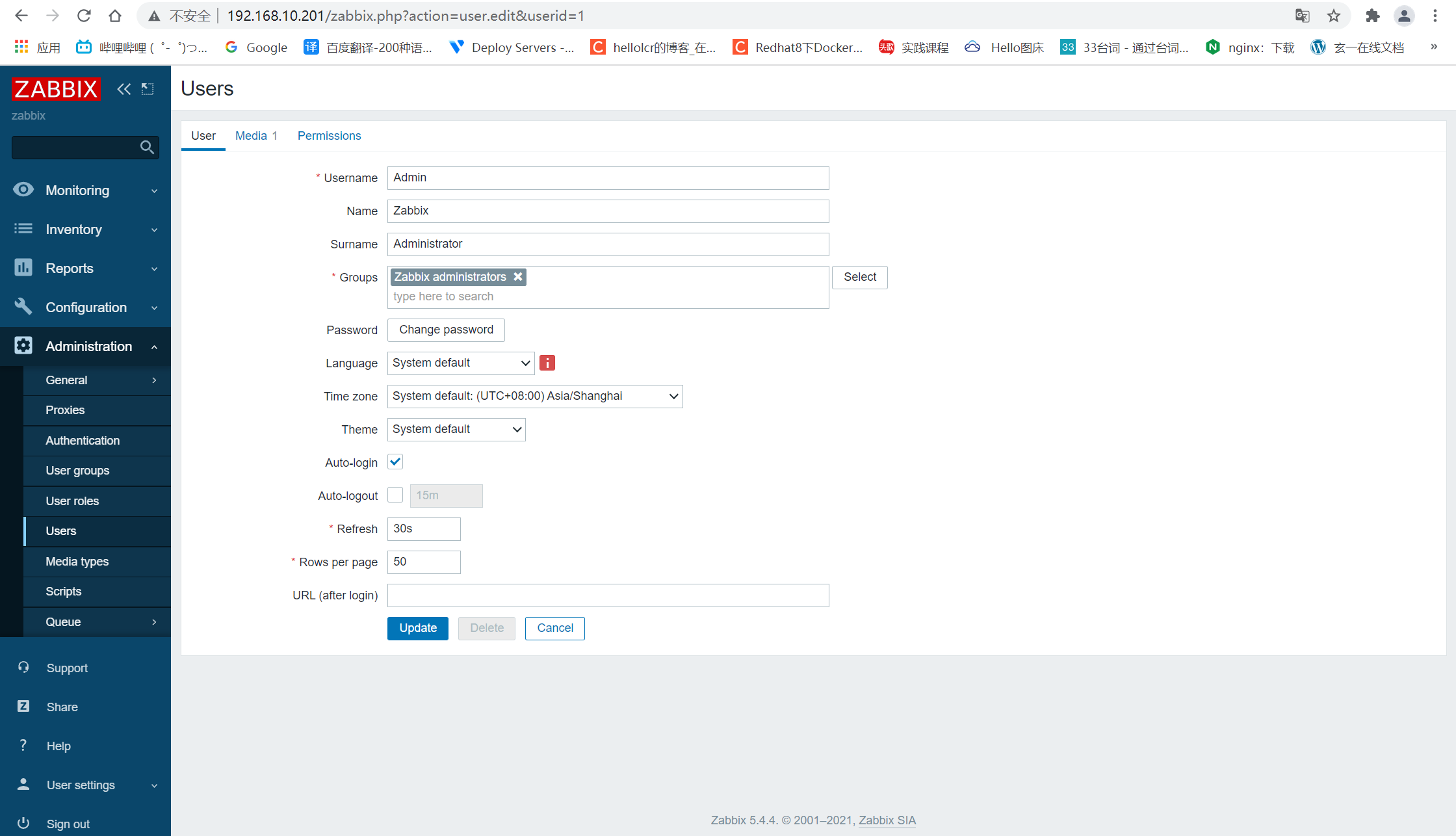The image size is (1456, 836).
Task: Click the Reports chart icon
Action: point(23,268)
